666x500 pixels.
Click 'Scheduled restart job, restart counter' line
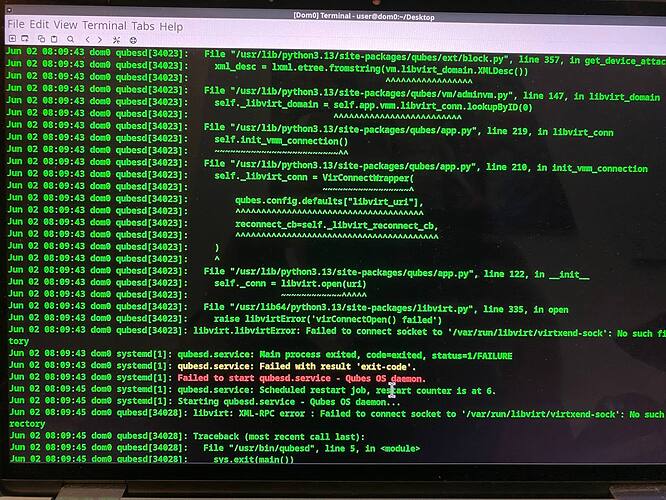[336, 390]
